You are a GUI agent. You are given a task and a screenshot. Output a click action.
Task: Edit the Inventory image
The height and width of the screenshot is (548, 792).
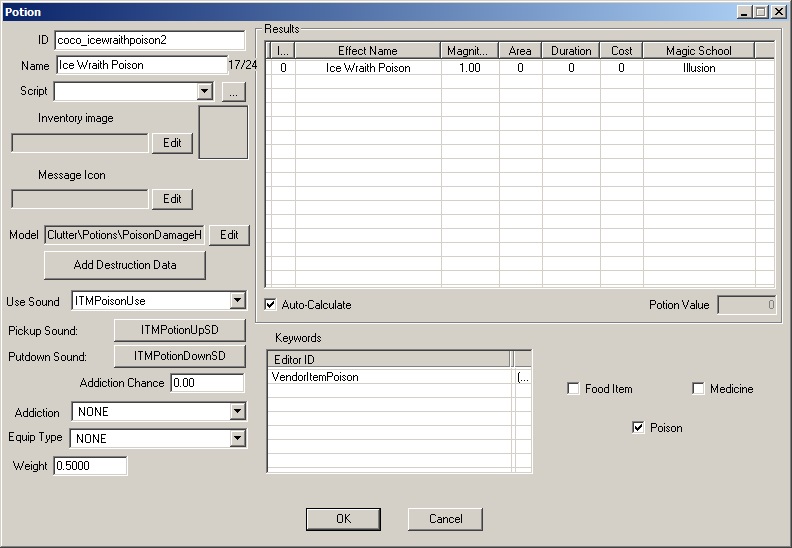[172, 143]
